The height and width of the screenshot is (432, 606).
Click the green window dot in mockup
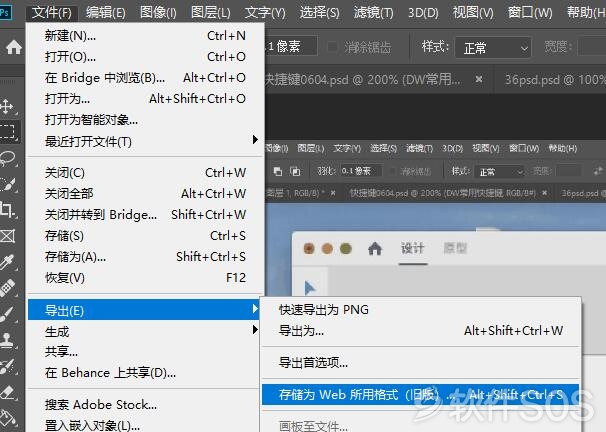(x=346, y=248)
